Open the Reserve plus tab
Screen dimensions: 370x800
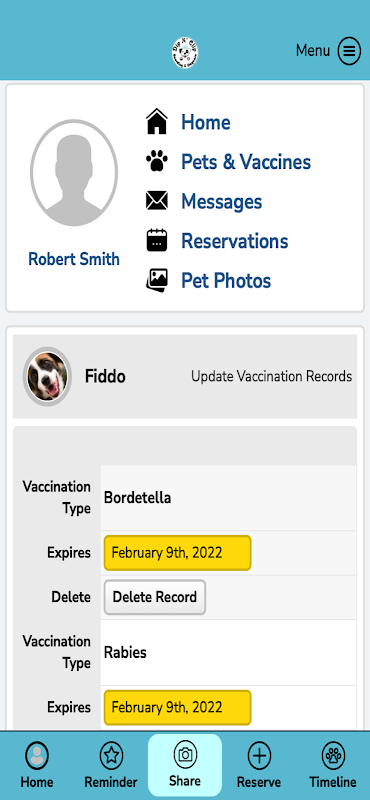pyautogui.click(x=259, y=764)
